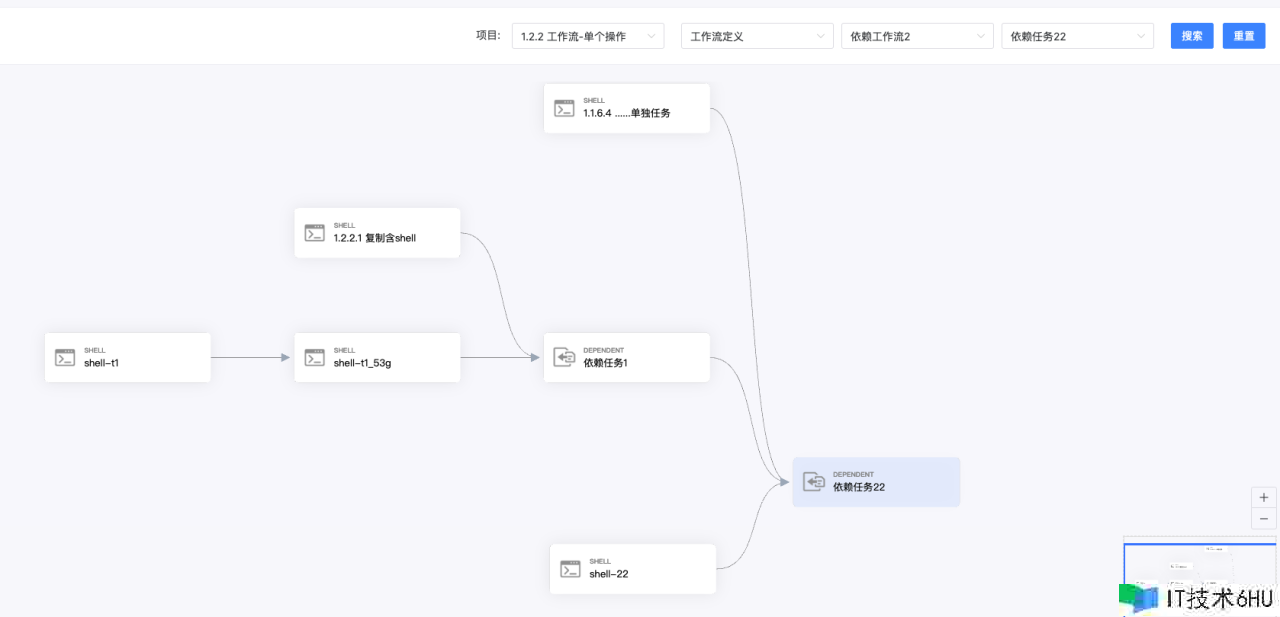Select the 依赖任务1 node label
1280x617 pixels.
(605, 364)
